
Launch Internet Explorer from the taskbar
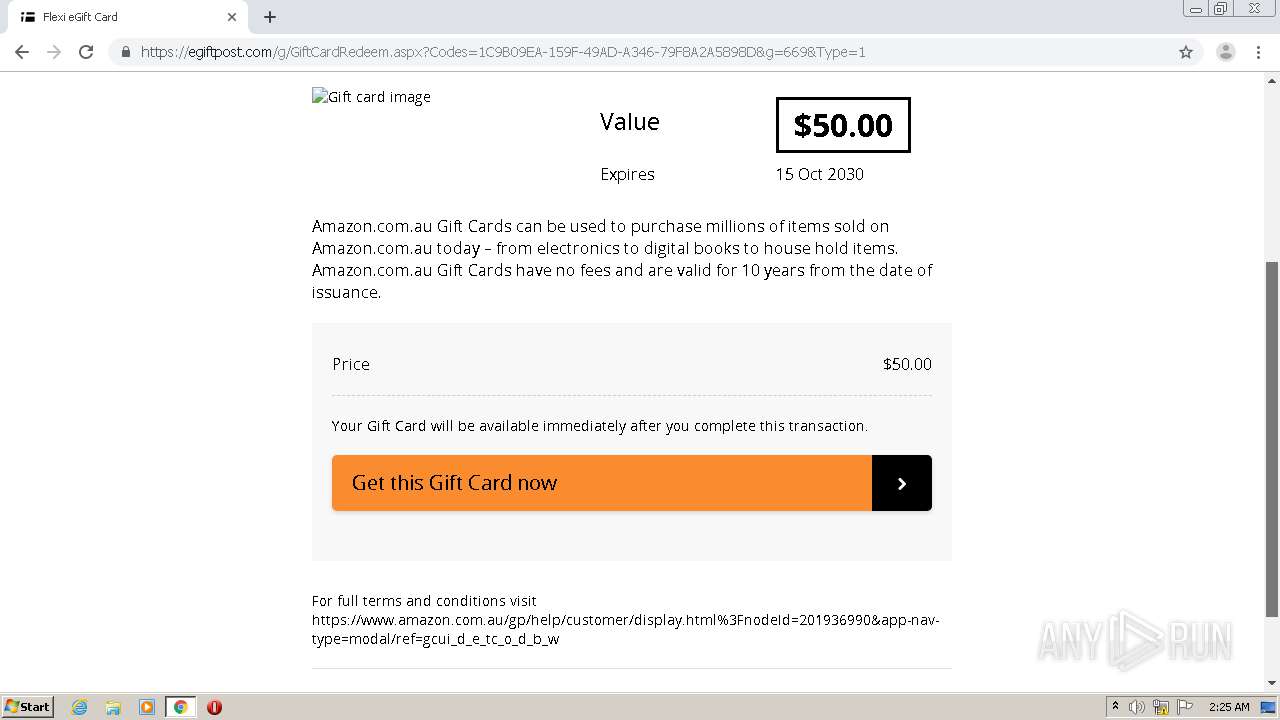point(79,707)
